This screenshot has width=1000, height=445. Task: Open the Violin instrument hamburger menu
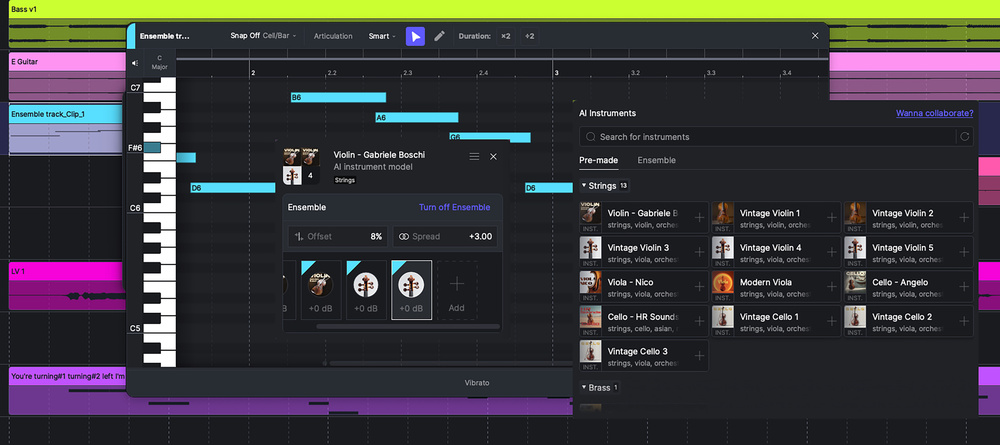coord(474,157)
